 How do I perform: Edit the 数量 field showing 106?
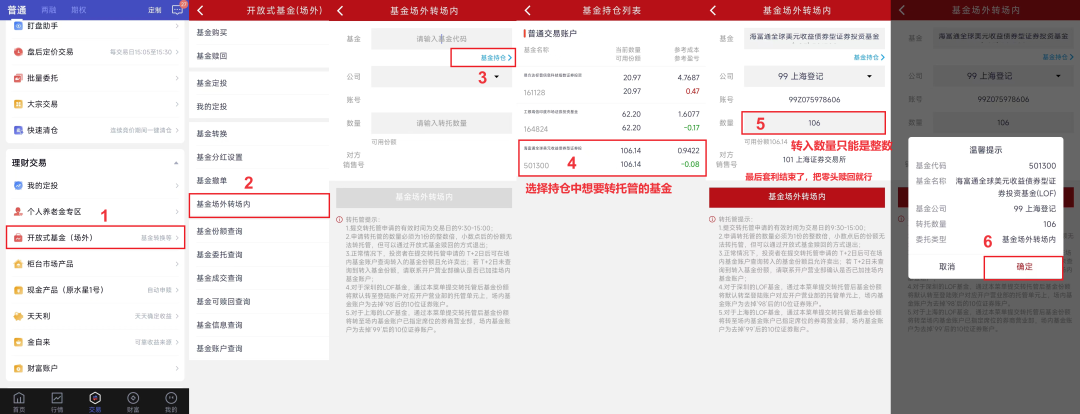pos(814,123)
